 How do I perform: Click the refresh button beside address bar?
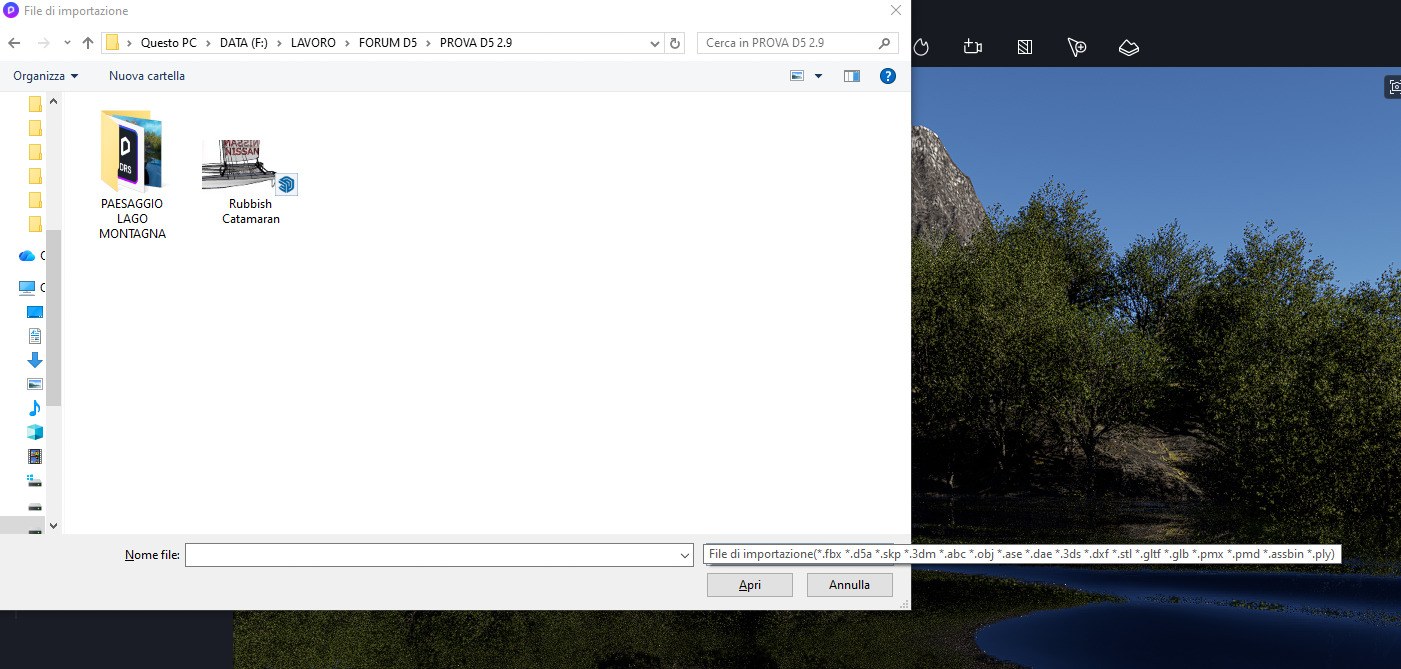coord(675,43)
